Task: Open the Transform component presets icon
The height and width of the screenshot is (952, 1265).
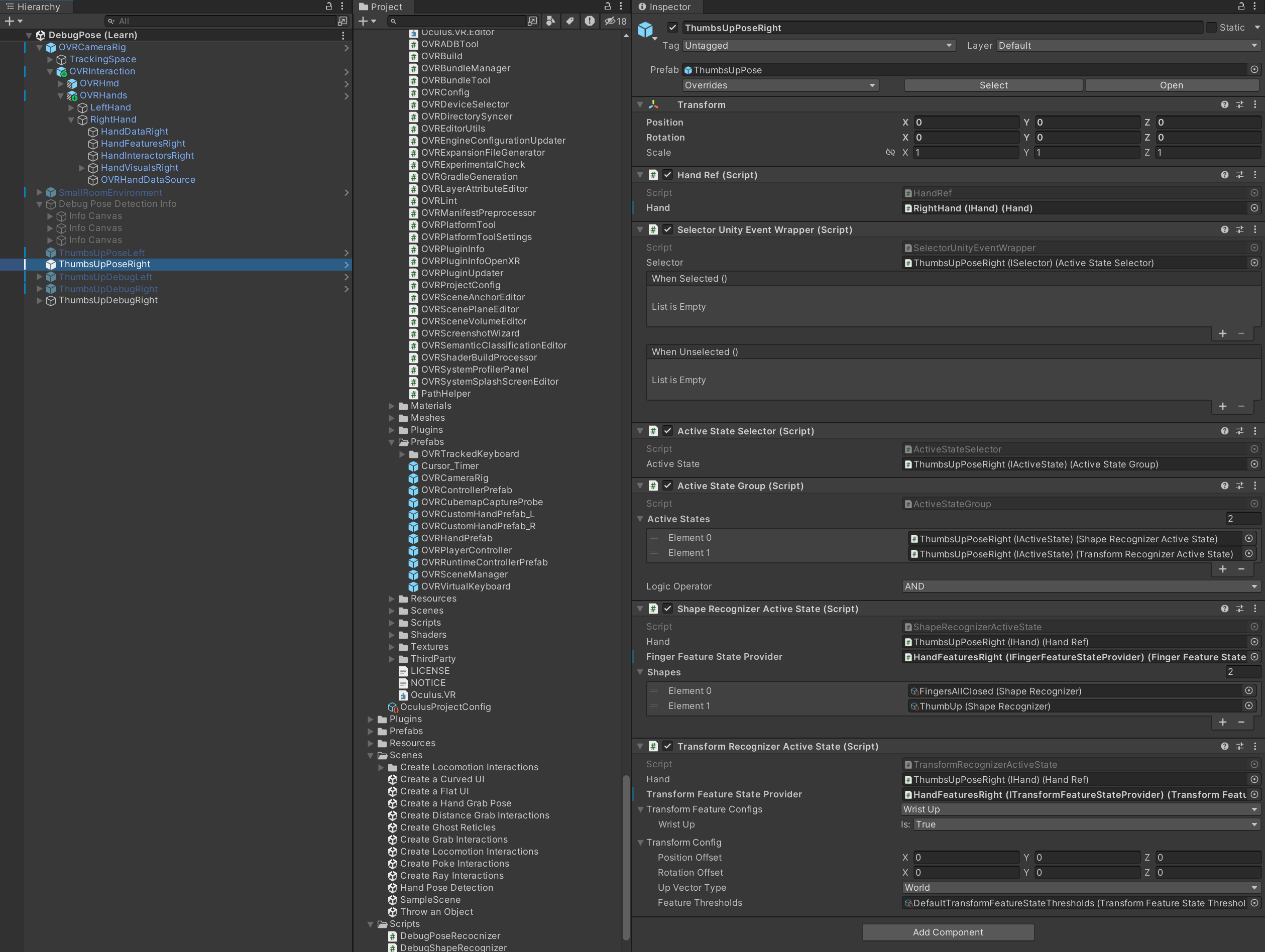Action: (1240, 104)
